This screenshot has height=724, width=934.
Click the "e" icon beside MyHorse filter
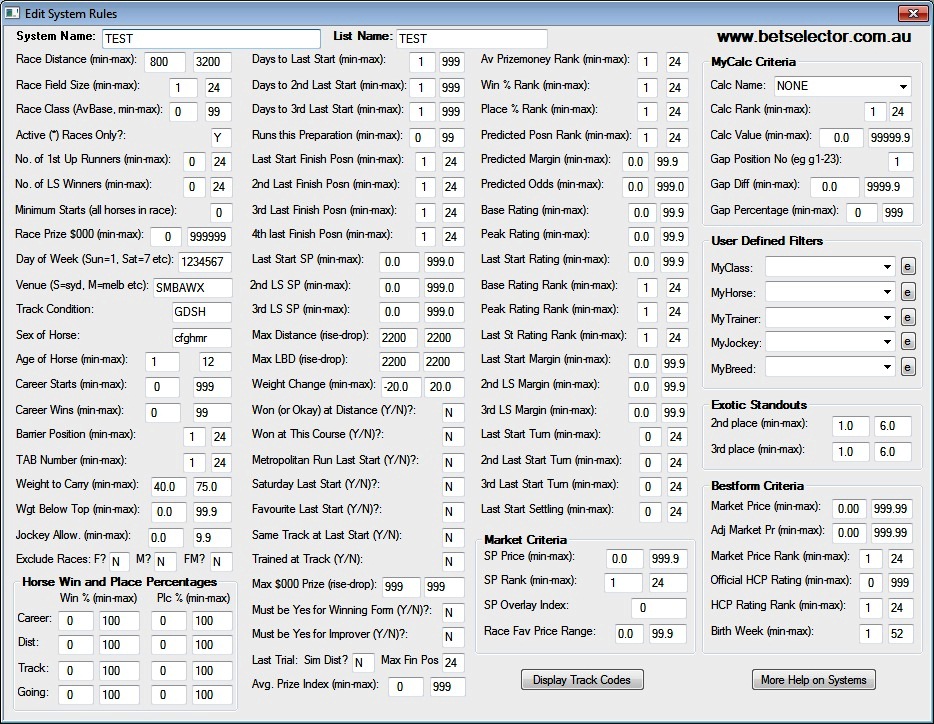pos(910,289)
